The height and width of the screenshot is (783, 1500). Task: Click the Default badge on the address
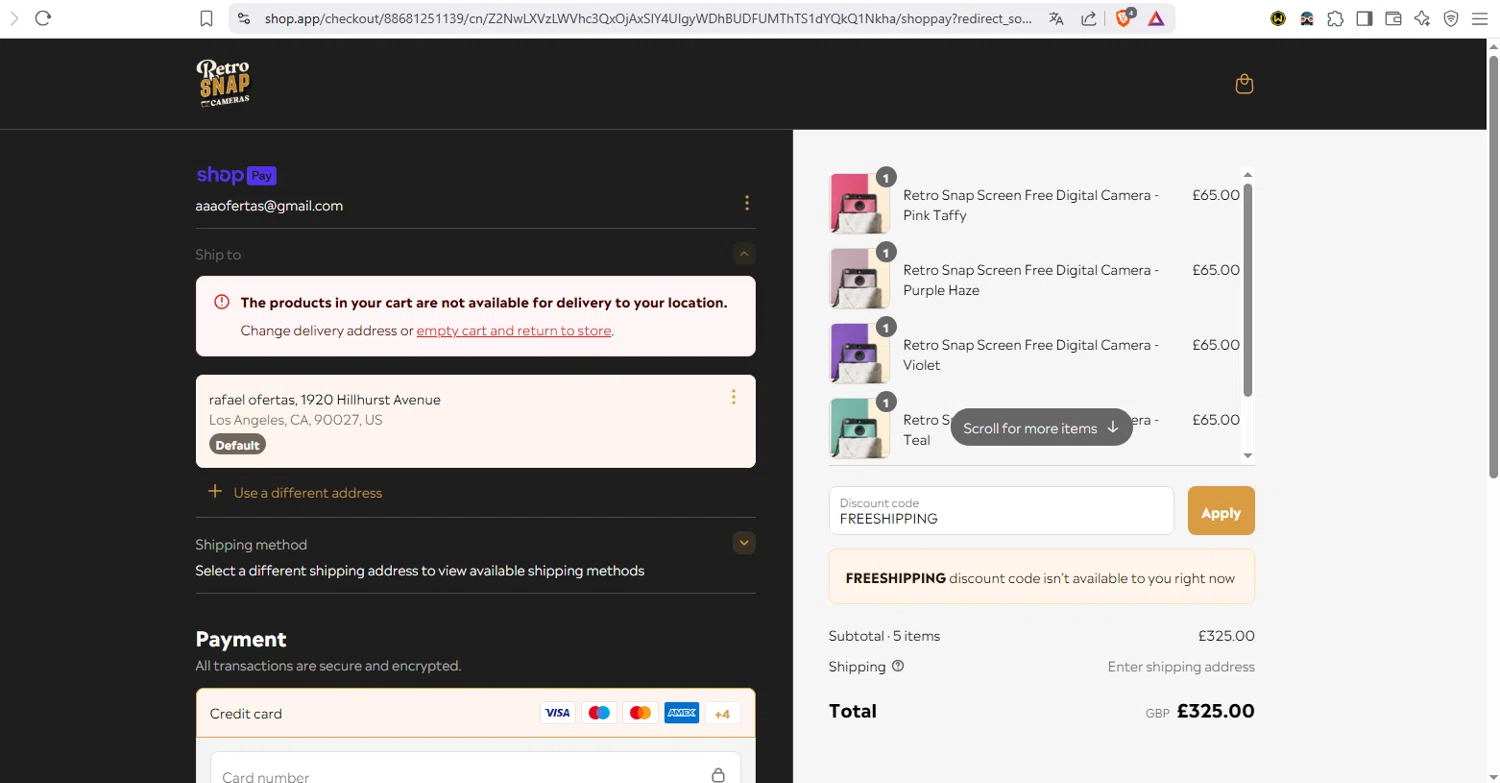[237, 445]
